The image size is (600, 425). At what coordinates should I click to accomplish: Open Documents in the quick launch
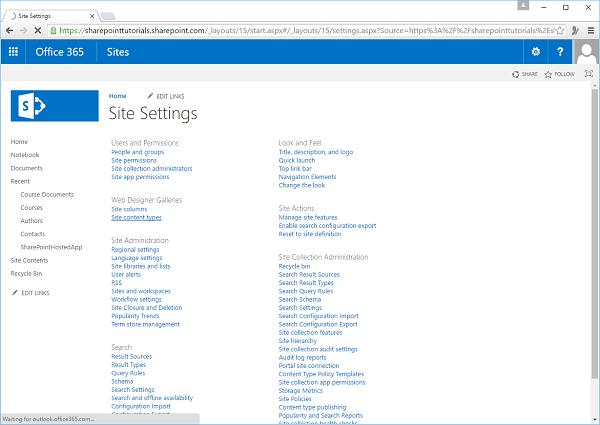tap(26, 168)
